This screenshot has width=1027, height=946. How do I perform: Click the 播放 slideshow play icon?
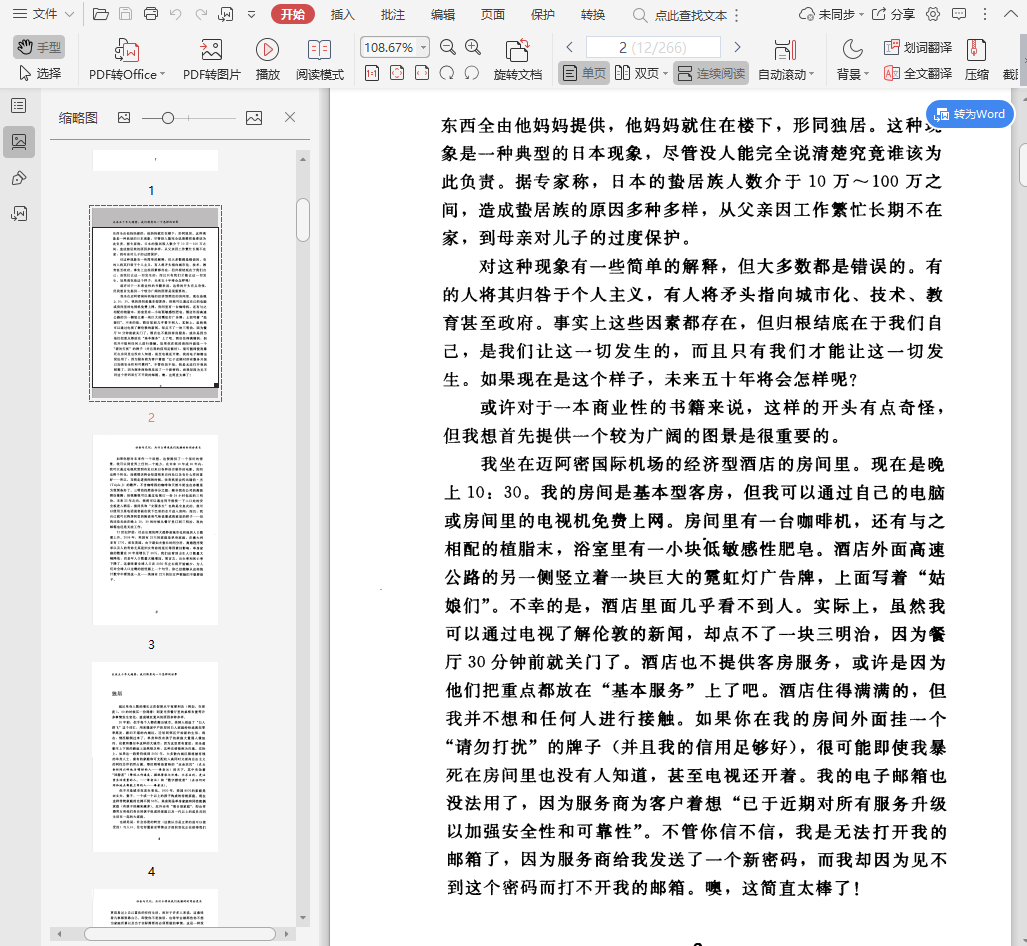267,50
